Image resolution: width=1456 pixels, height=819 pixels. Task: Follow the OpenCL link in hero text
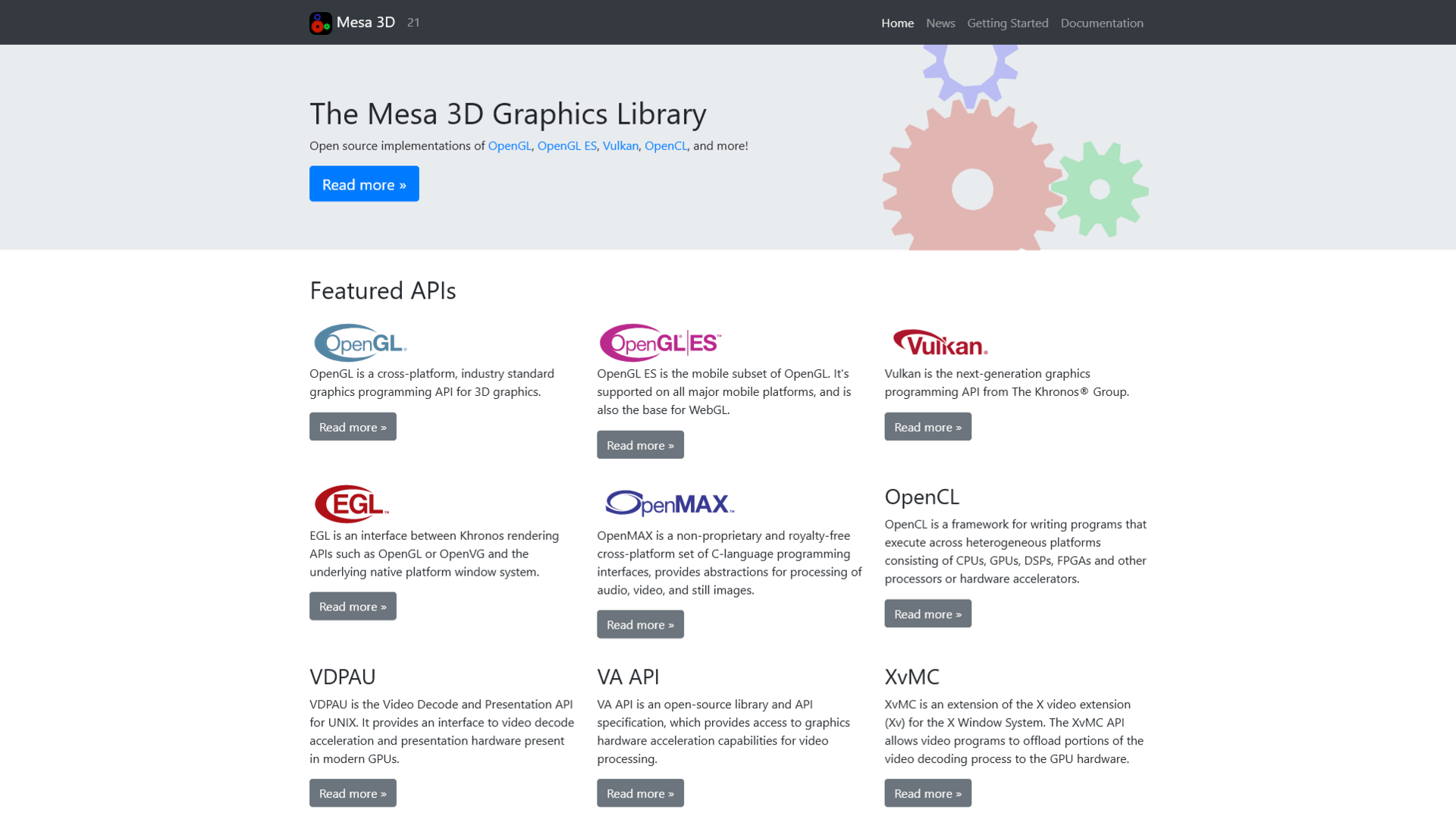(x=666, y=146)
